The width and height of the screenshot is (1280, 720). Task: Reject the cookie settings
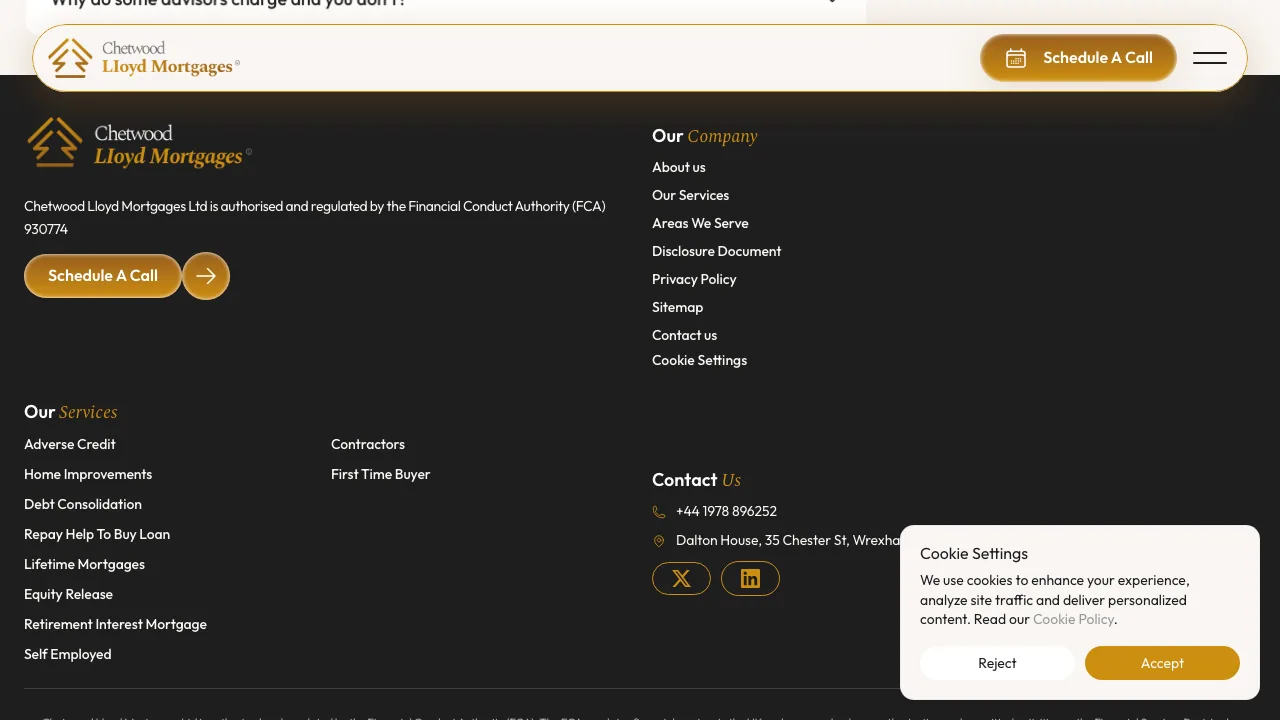click(997, 662)
